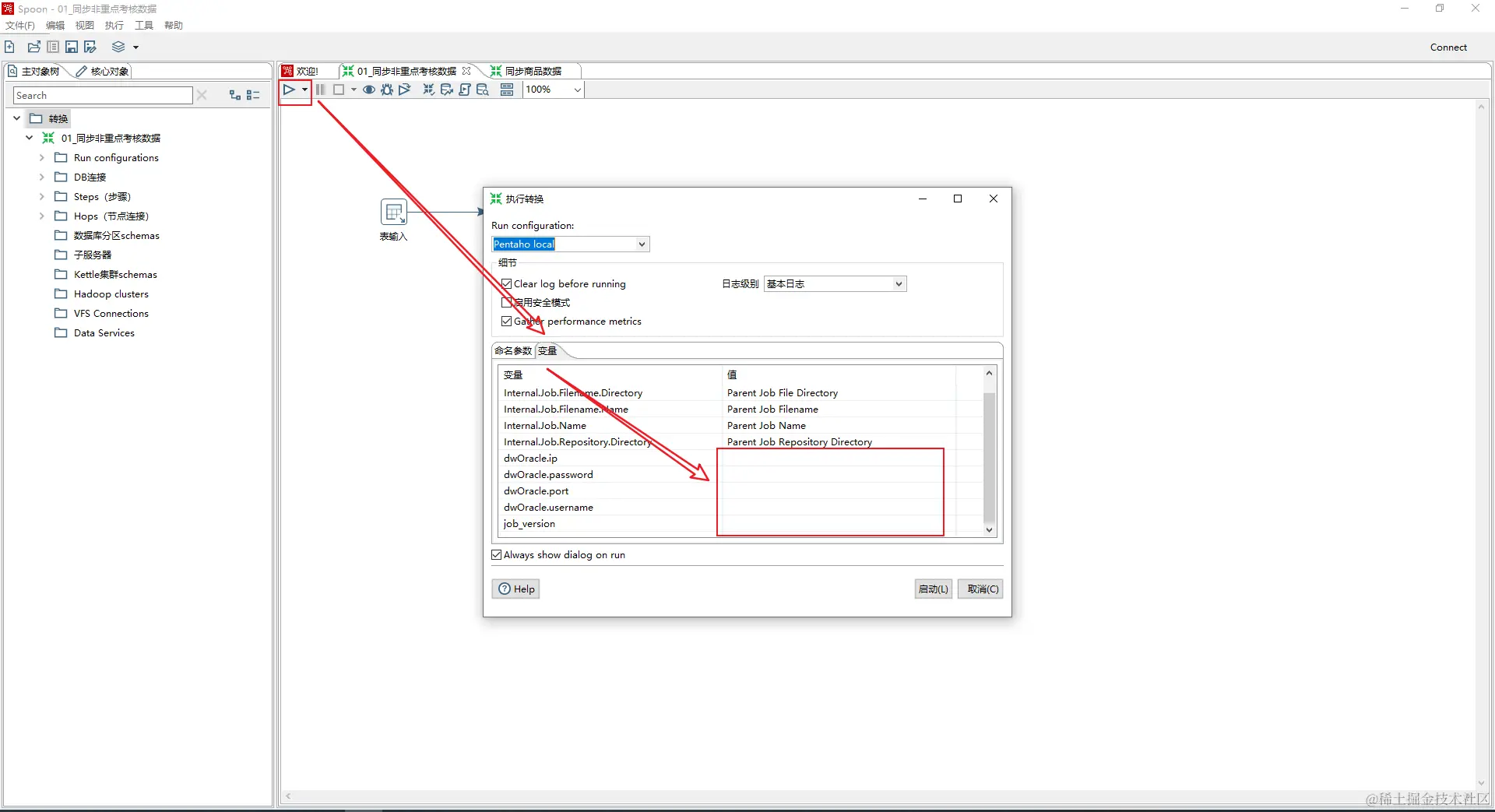The height and width of the screenshot is (812, 1495).
Task: Open the Stop options dropdown arrow
Action: click(x=354, y=90)
